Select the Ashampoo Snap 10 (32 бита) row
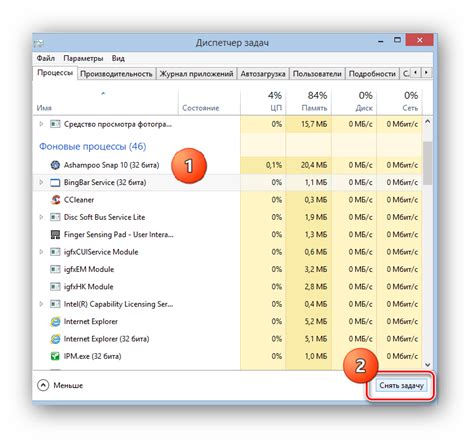474x442 pixels. [x=228, y=165]
